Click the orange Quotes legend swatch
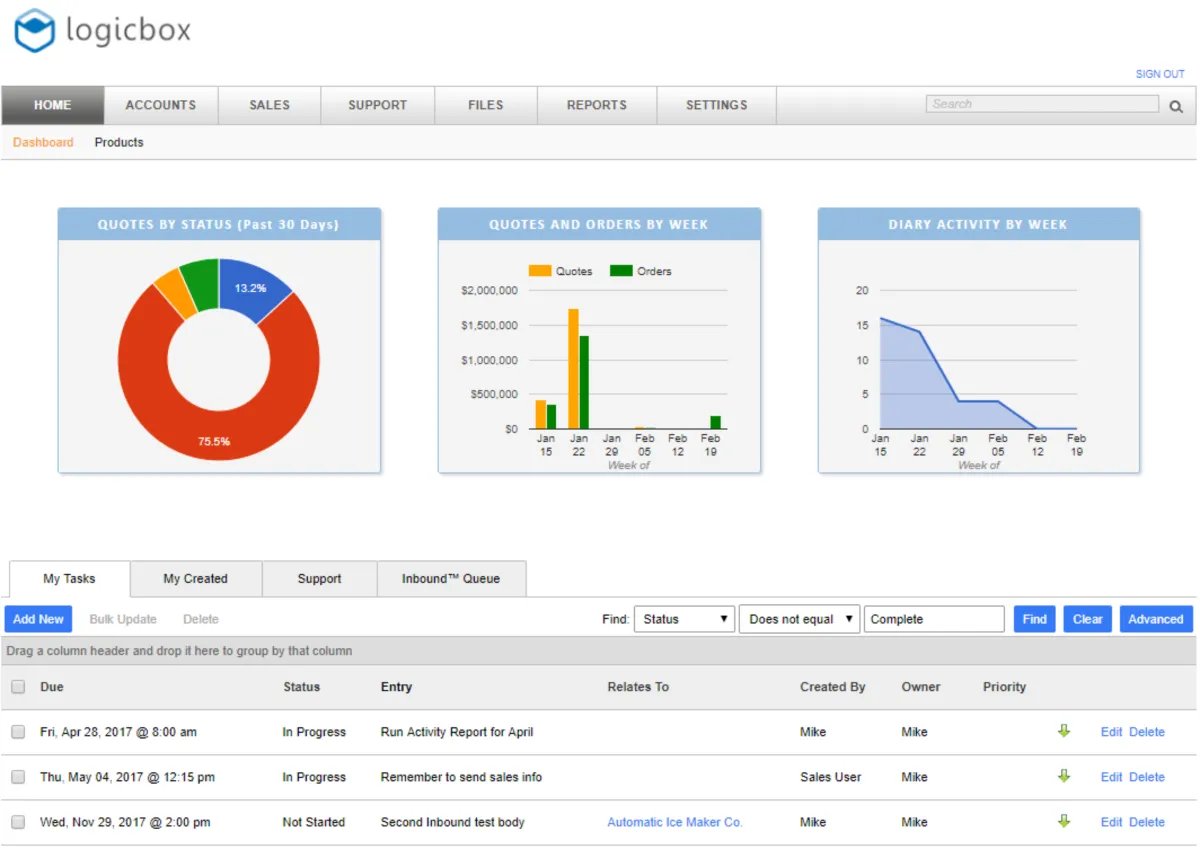This screenshot has width=1200, height=849. pos(540,271)
